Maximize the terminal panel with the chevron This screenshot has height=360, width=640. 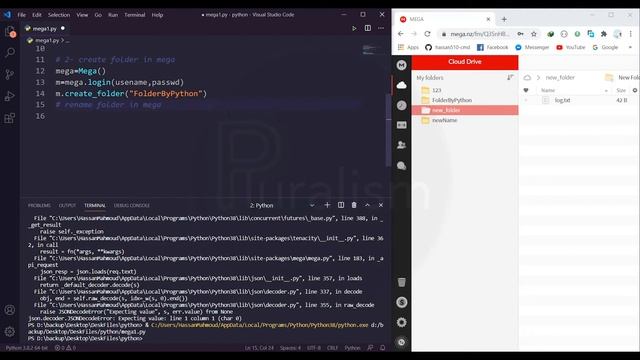tap(367, 205)
